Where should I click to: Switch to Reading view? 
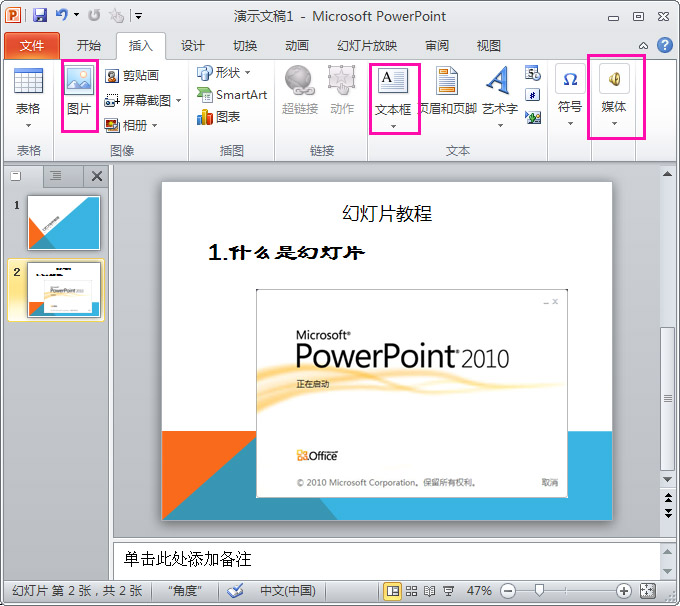(x=429, y=591)
